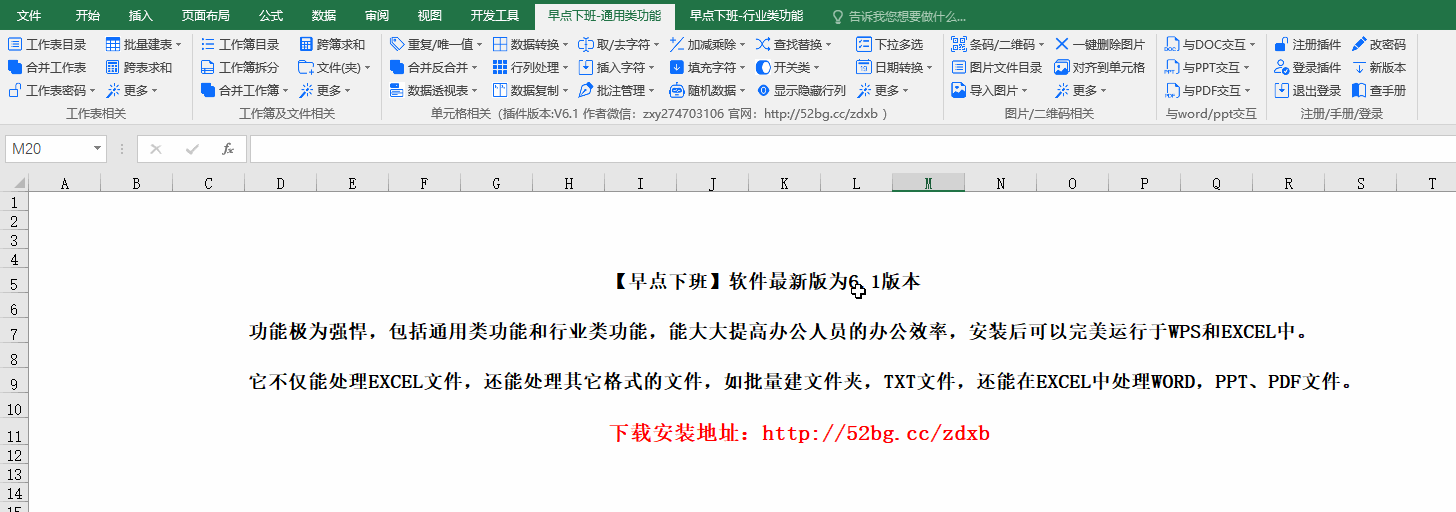Switch to the 页面布局 Page Layout tab
1456x512 pixels.
[205, 16]
